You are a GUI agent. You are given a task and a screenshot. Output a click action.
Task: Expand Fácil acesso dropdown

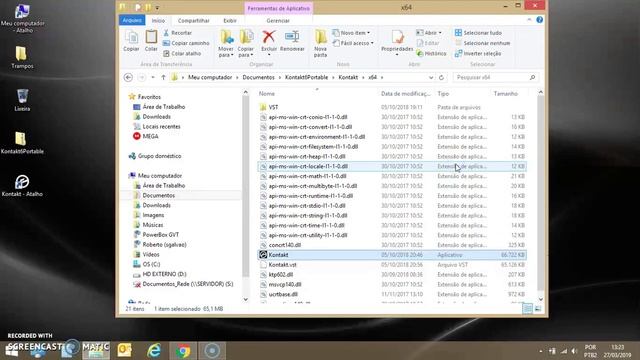pos(353,43)
